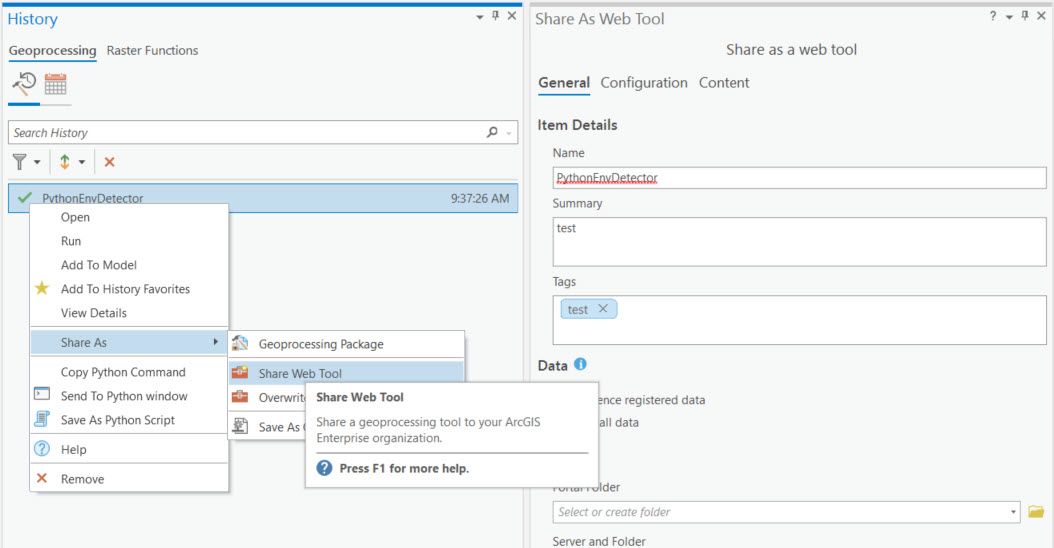Expand the Portal Folder combo box
Image resolution: width=1054 pixels, height=548 pixels.
click(1013, 512)
